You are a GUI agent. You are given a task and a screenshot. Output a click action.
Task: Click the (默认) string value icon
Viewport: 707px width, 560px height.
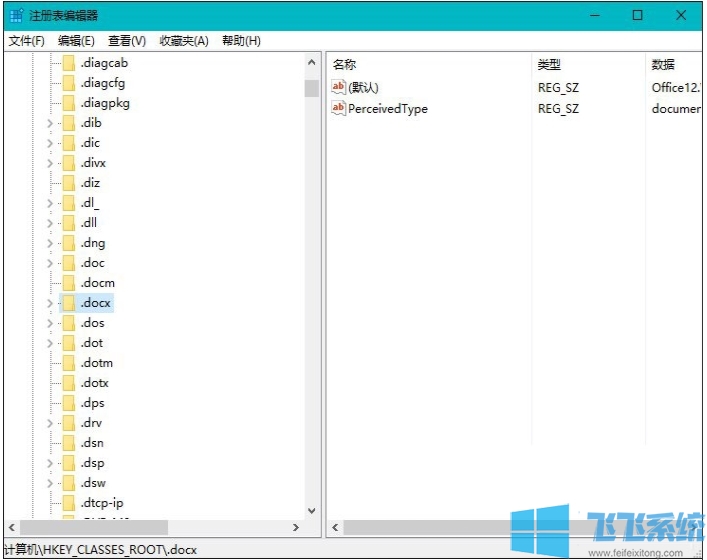339,88
